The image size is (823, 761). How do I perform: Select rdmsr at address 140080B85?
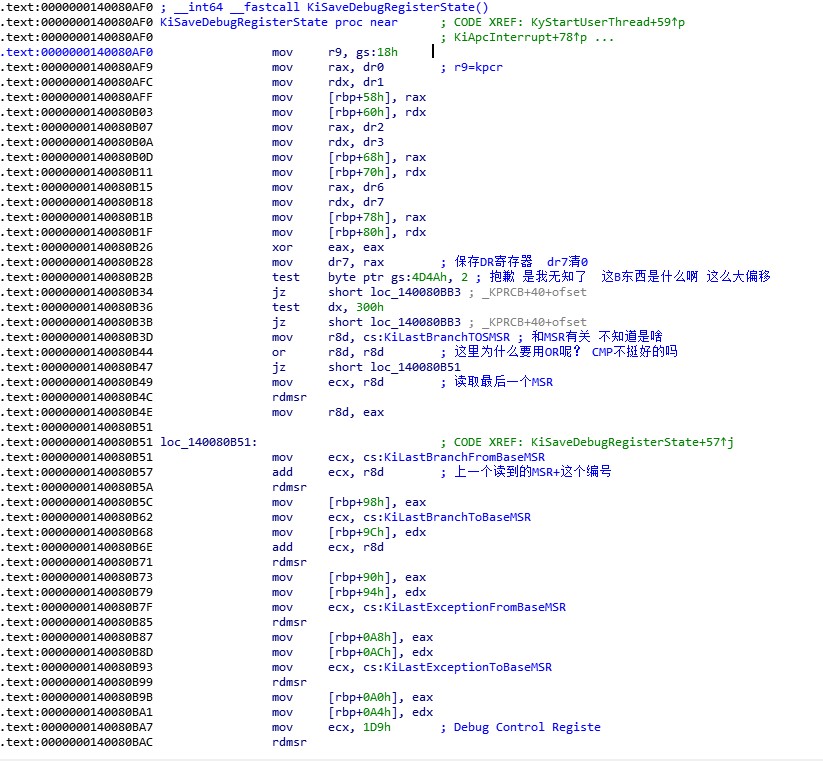[x=289, y=622]
